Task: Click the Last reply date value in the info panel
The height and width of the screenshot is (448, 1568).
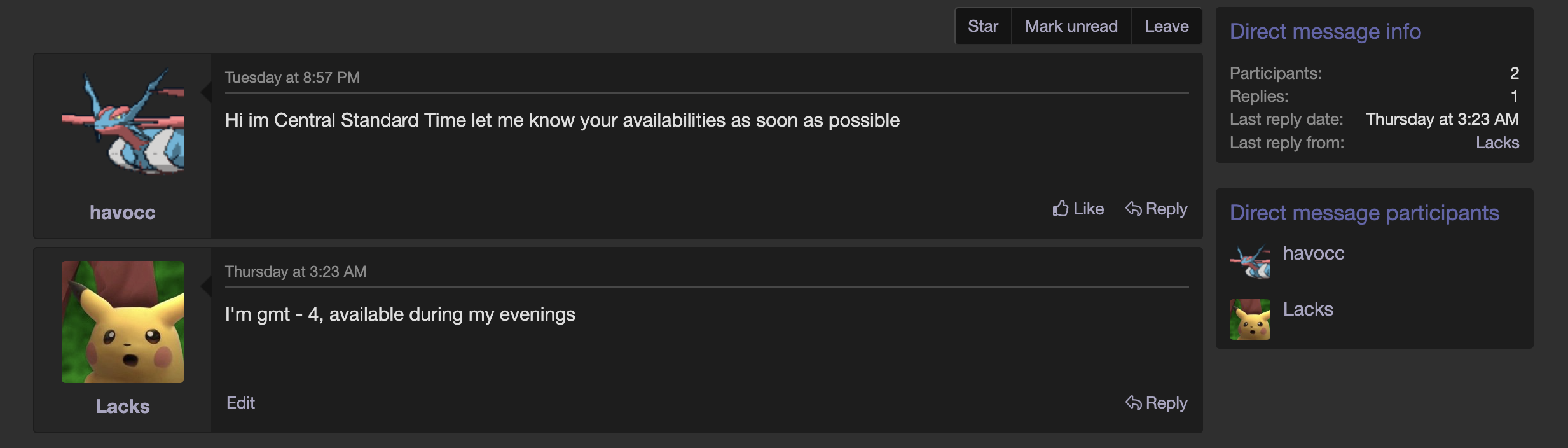Action: [x=1442, y=120]
